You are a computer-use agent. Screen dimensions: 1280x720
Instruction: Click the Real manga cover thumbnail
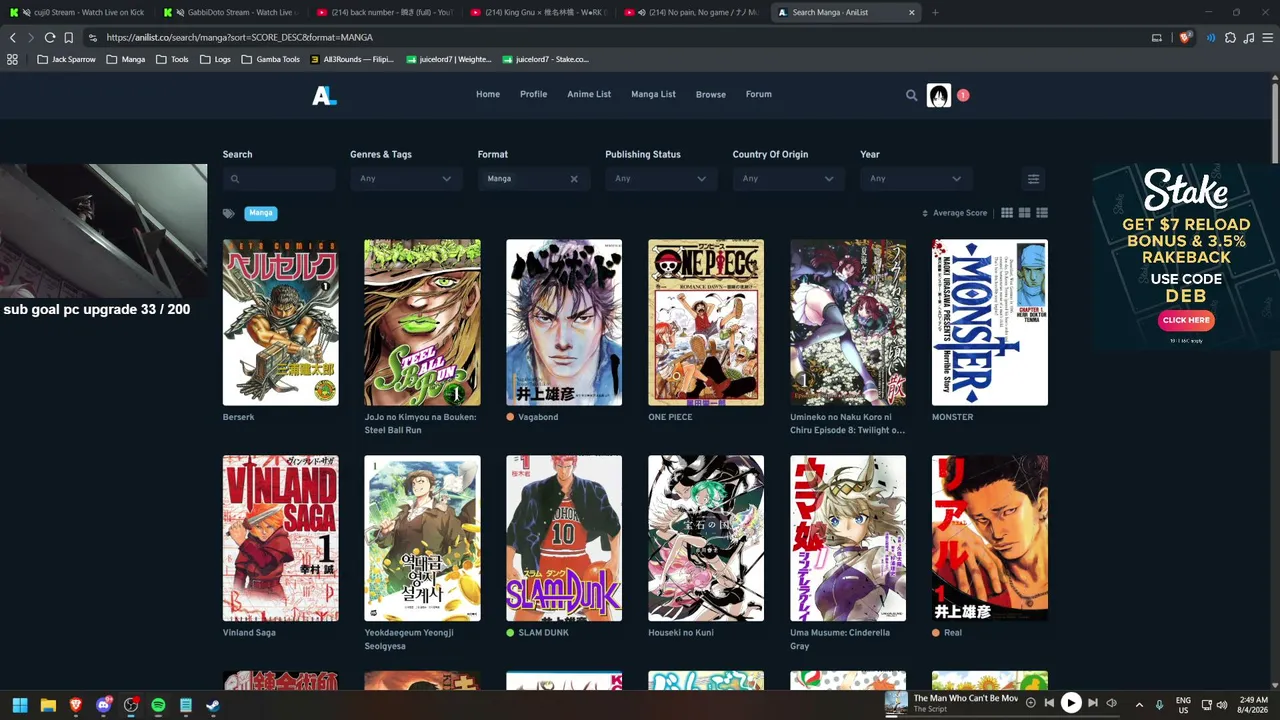click(990, 538)
